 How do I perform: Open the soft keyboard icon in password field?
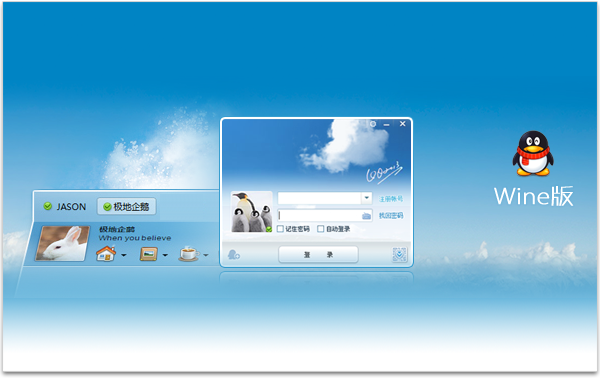(x=366, y=216)
